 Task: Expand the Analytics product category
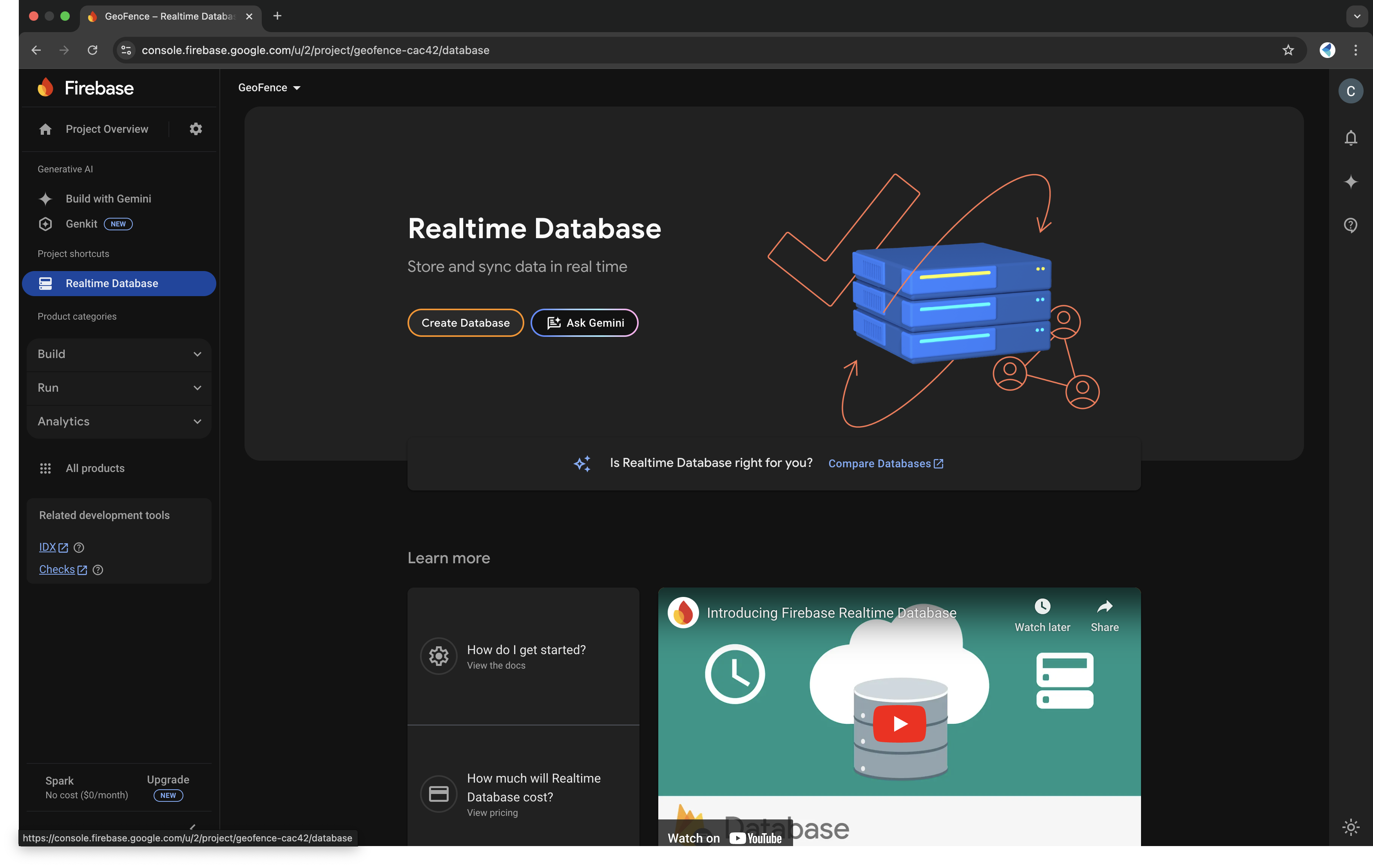tap(119, 421)
